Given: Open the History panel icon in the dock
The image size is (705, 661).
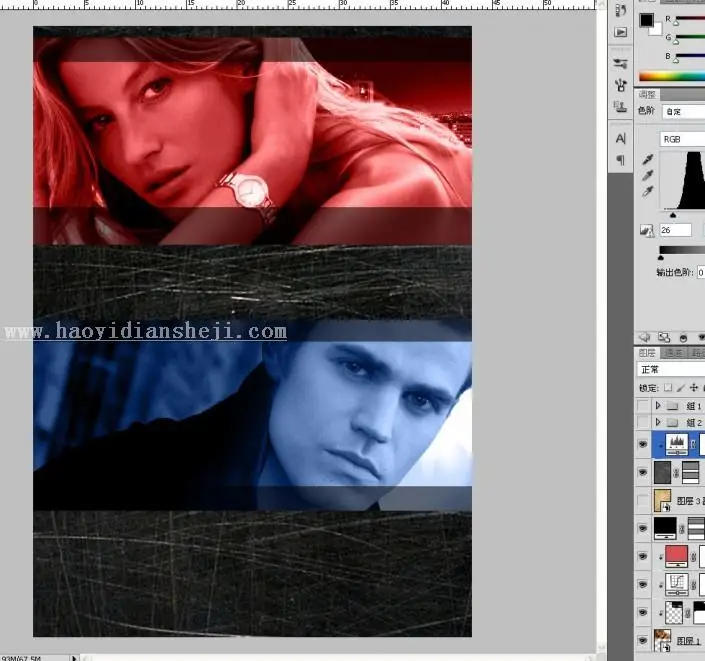Looking at the screenshot, I should coord(620,11).
